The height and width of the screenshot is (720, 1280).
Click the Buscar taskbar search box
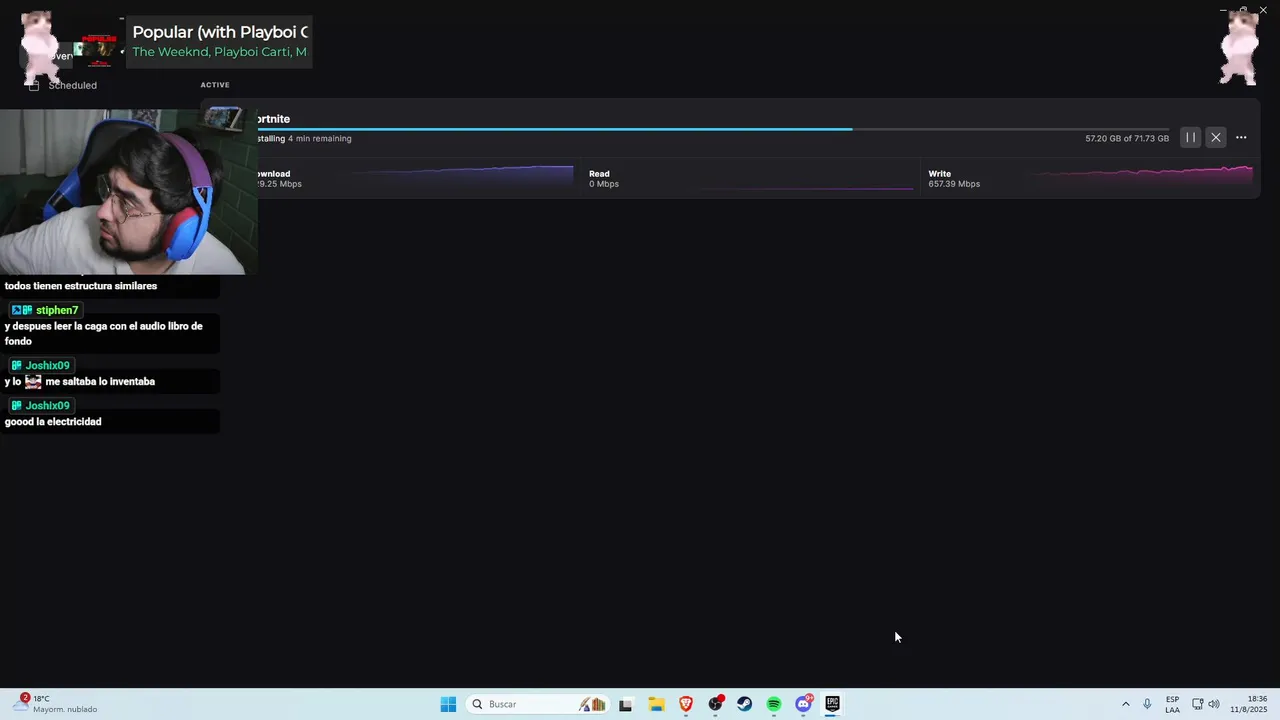538,704
